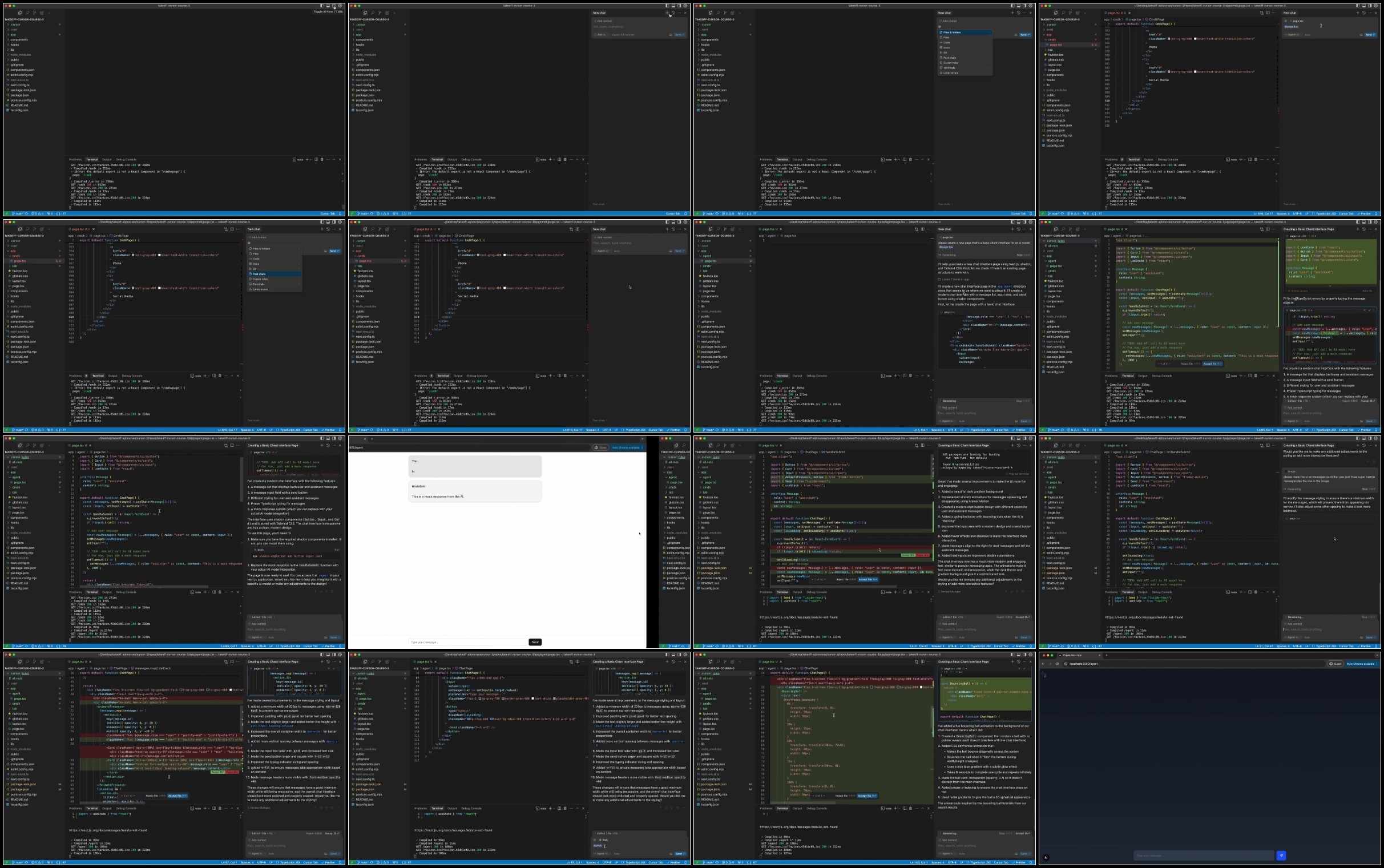
Task: Click Cursor Tab status in Toggle AI Pane tooltip frame
Action: pos(328,213)
